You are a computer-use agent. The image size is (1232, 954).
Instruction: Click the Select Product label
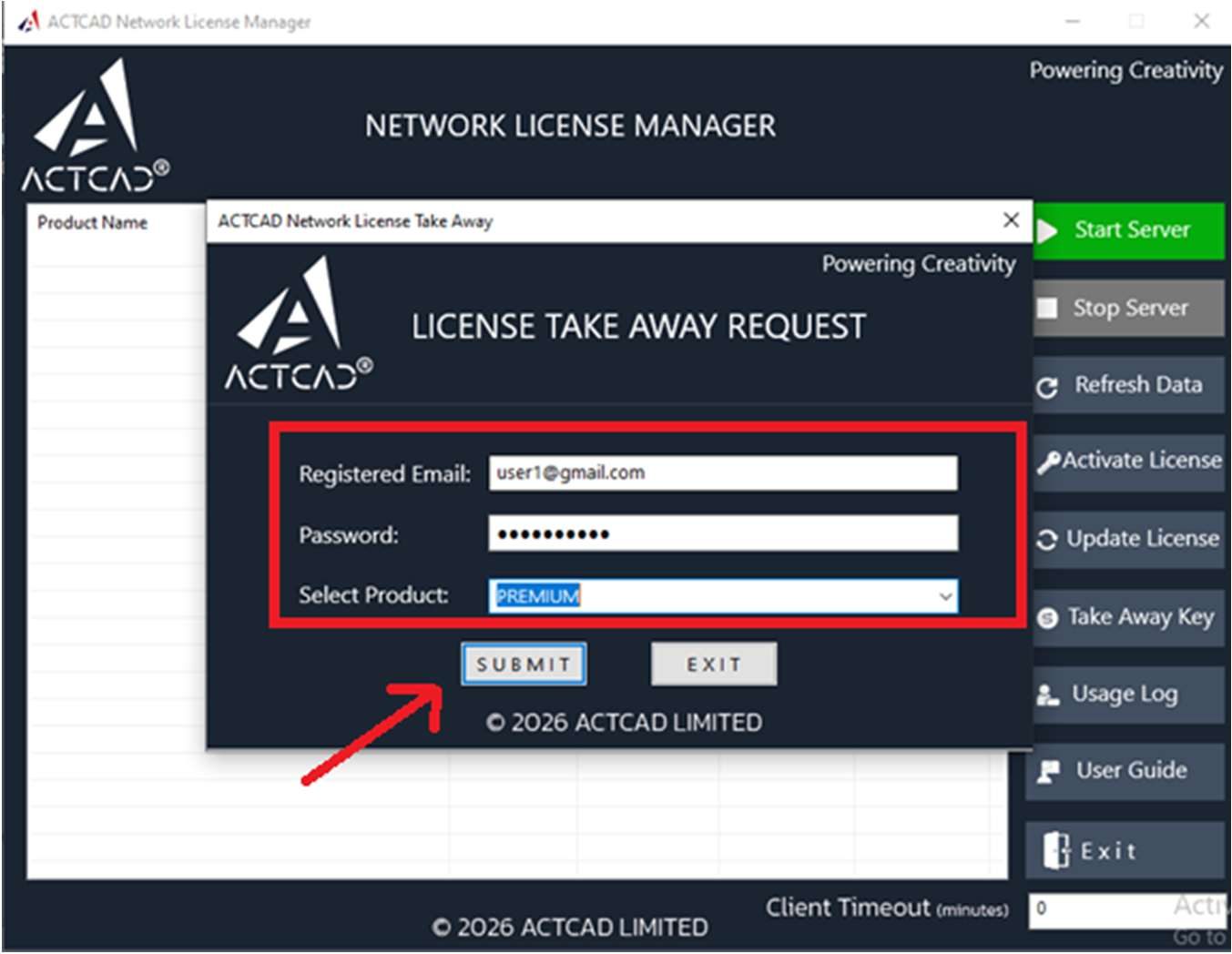click(373, 595)
